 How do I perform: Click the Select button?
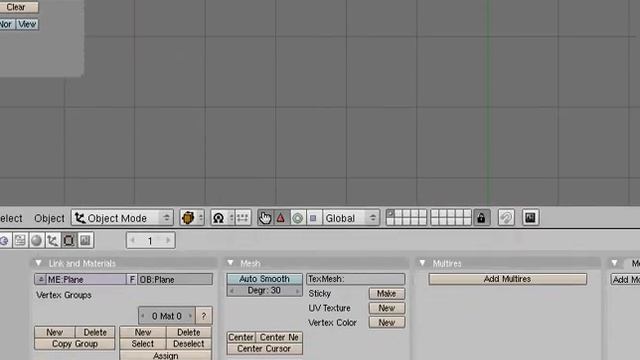143,344
